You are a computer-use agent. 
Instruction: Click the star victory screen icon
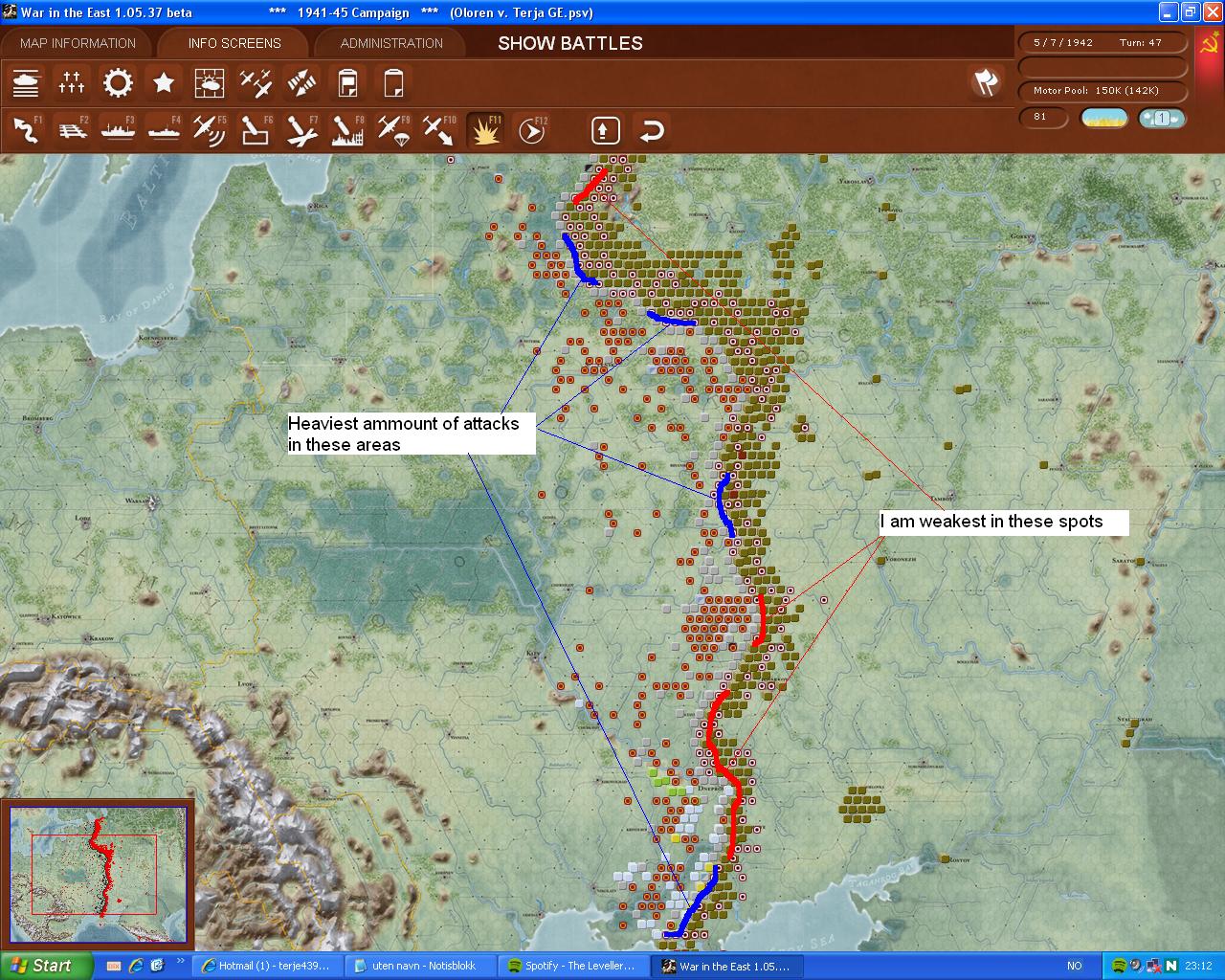[164, 83]
